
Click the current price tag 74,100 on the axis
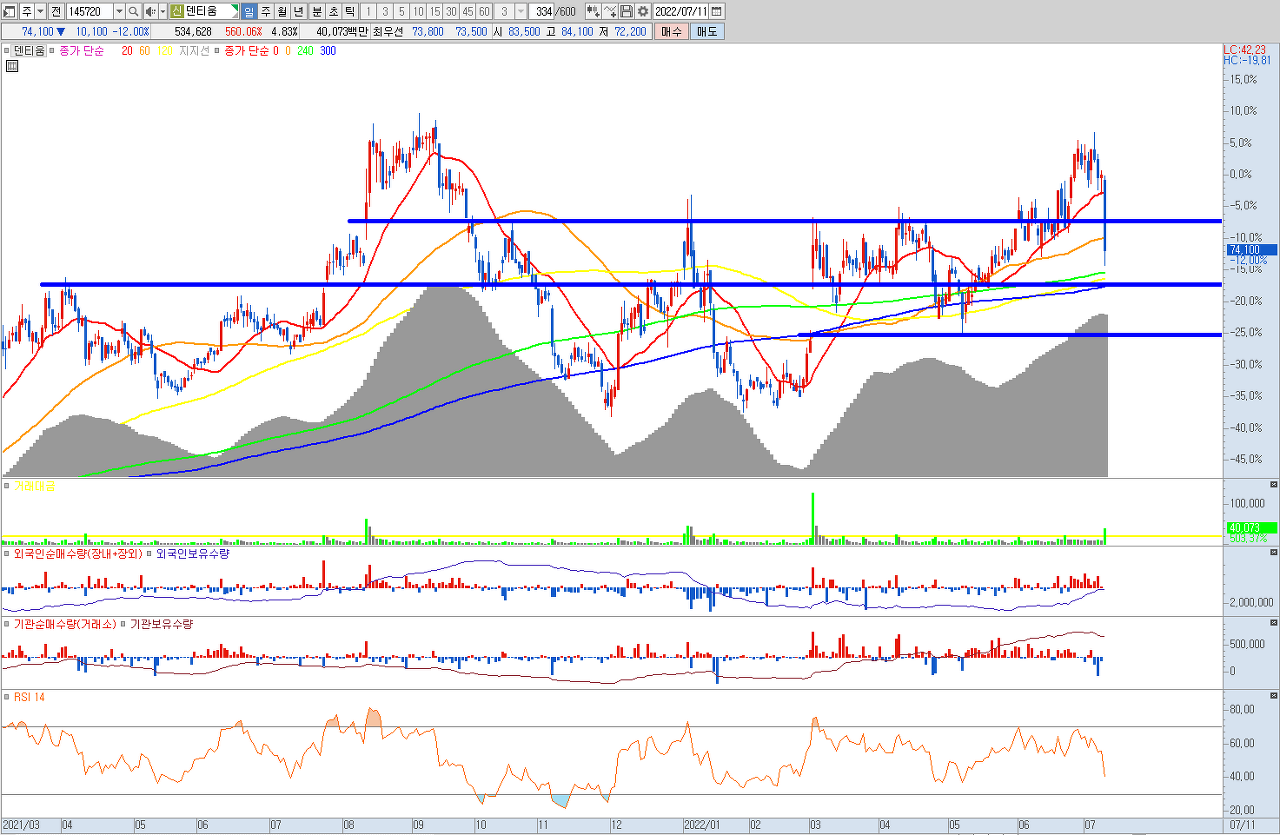coord(1250,250)
